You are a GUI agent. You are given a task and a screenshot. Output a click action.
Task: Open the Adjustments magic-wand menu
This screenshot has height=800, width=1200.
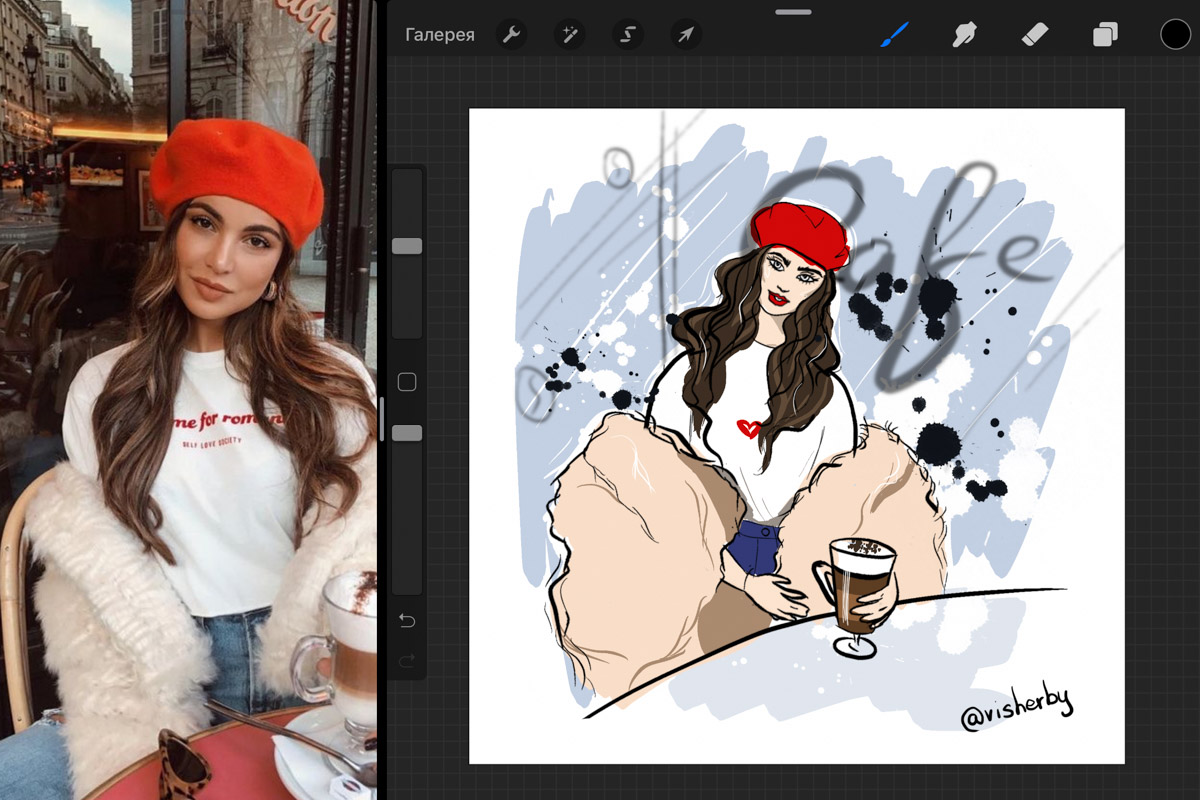[569, 33]
